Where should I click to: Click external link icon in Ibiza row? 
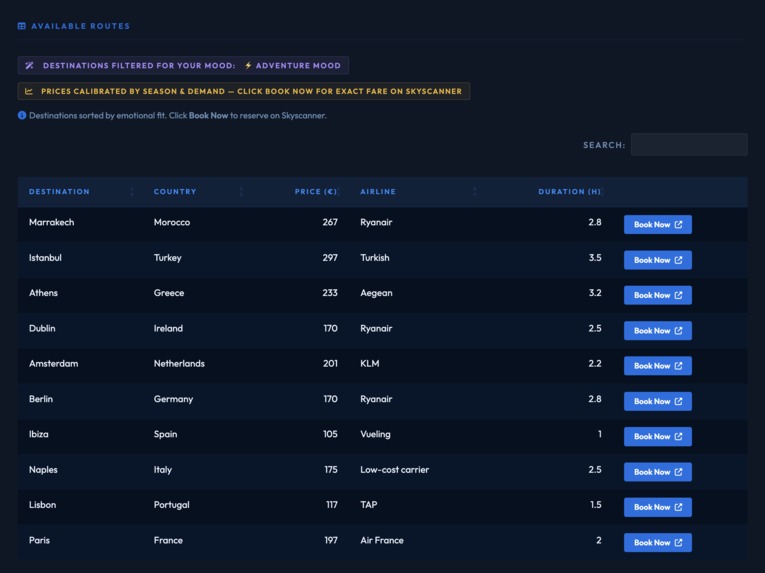click(678, 437)
